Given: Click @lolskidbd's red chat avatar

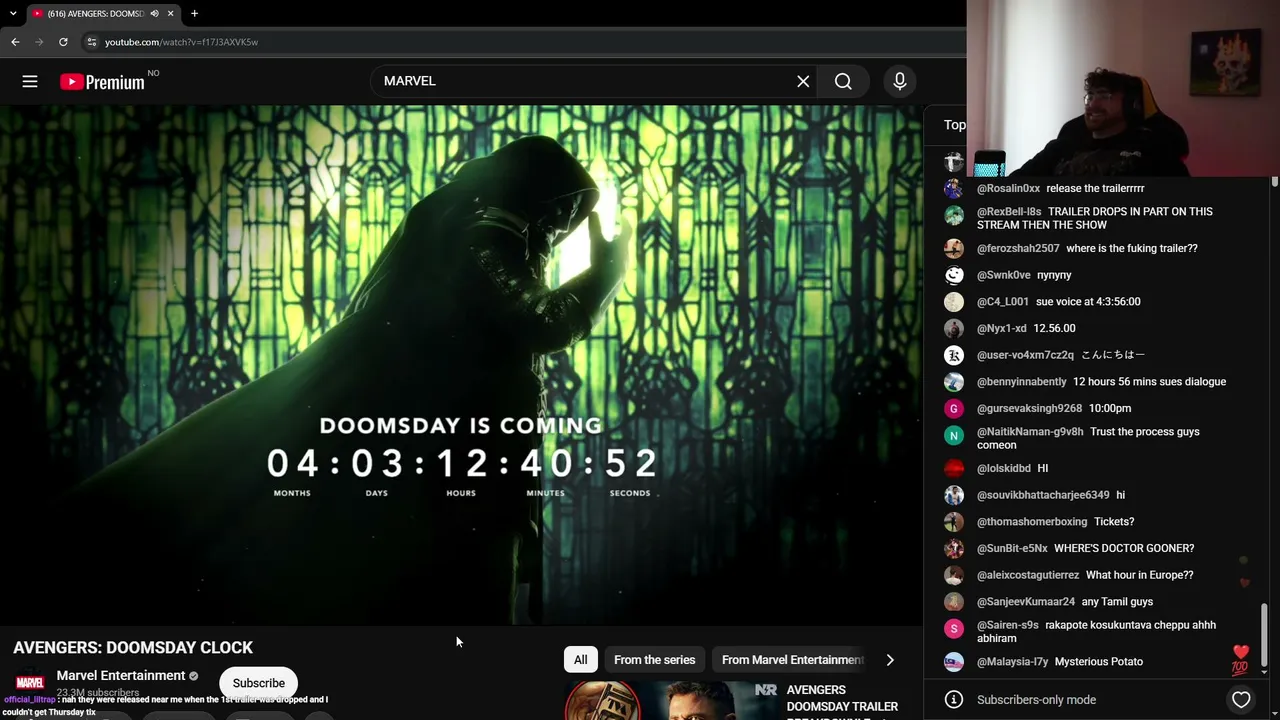Looking at the screenshot, I should coord(954,468).
